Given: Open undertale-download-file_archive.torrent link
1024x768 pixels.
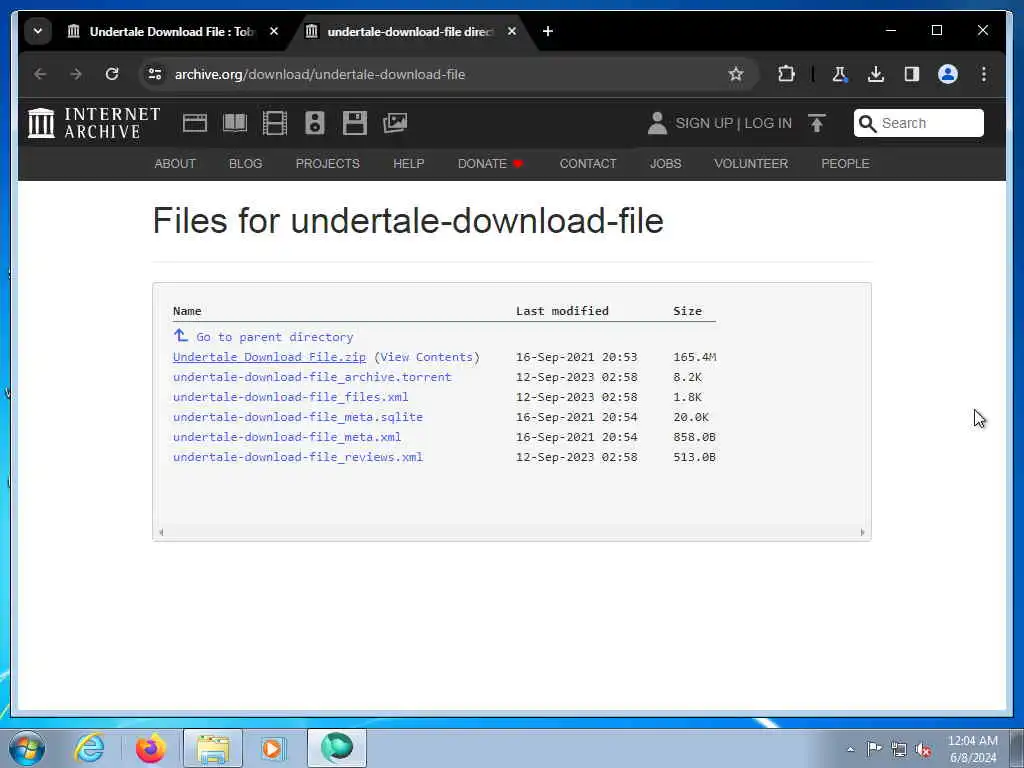Looking at the screenshot, I should pyautogui.click(x=312, y=377).
